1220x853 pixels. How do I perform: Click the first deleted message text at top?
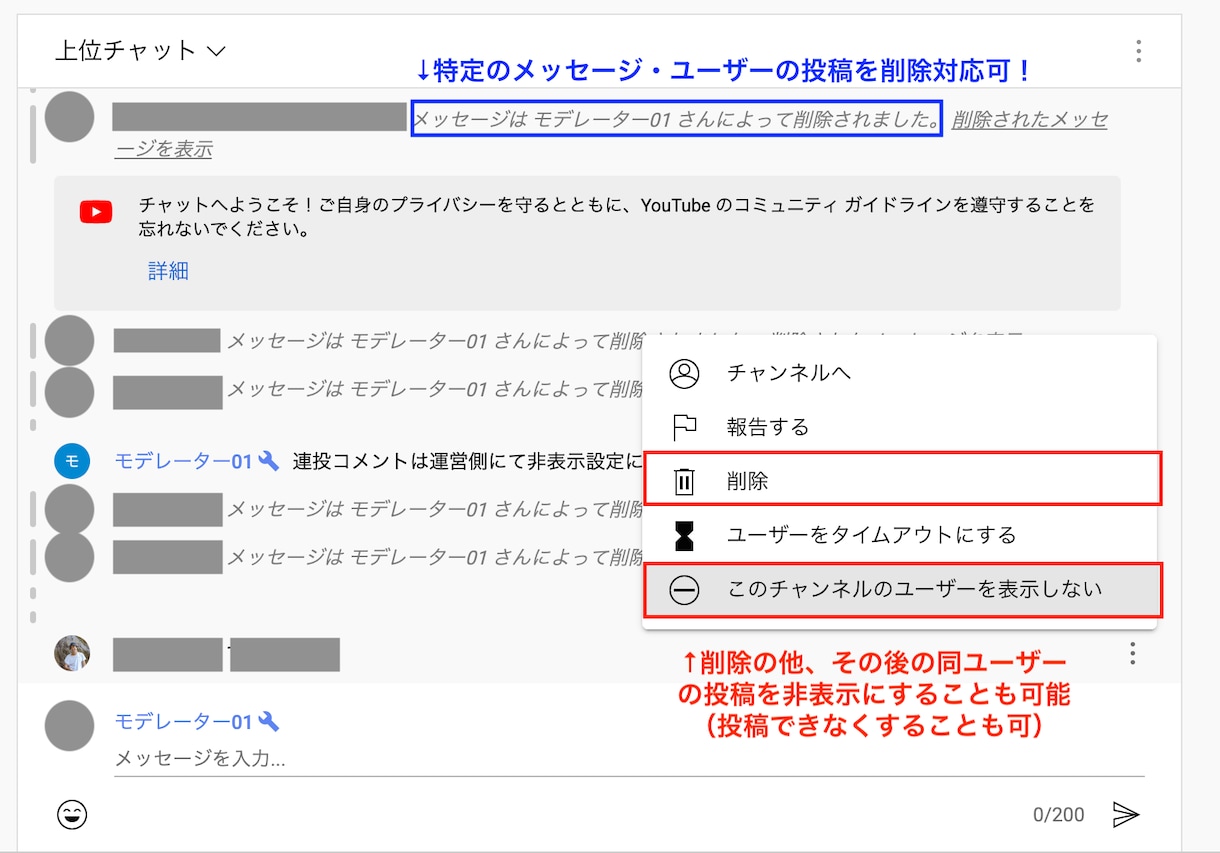coord(677,120)
